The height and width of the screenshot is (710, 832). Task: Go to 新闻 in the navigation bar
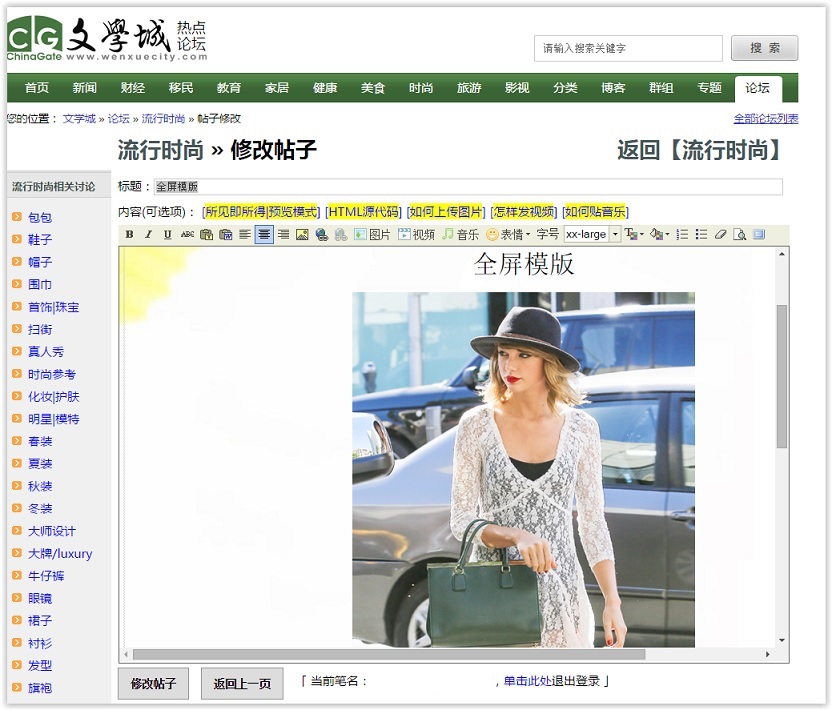(x=85, y=88)
